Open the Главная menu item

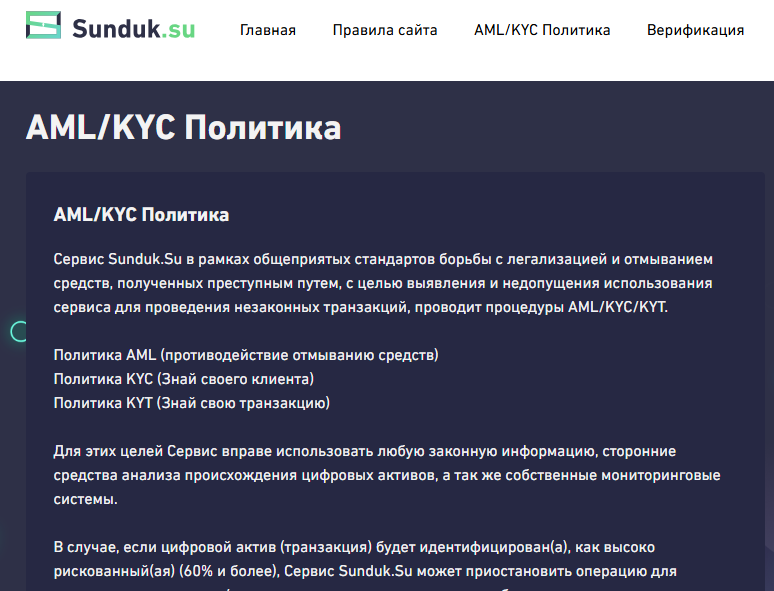(268, 30)
